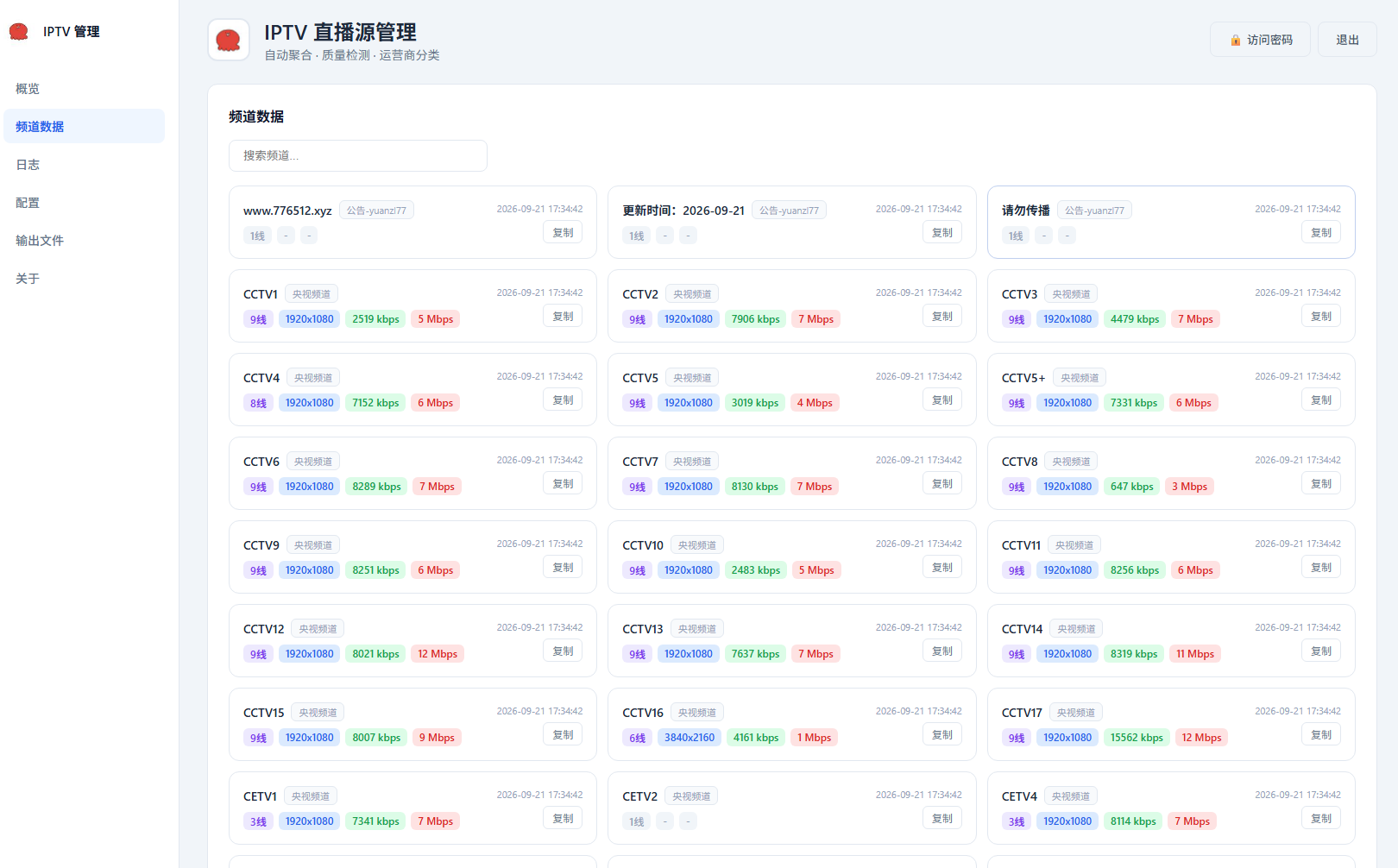The height and width of the screenshot is (868, 1398).
Task: Click the 访问密码 button with the lock icon
Action: [x=1260, y=40]
